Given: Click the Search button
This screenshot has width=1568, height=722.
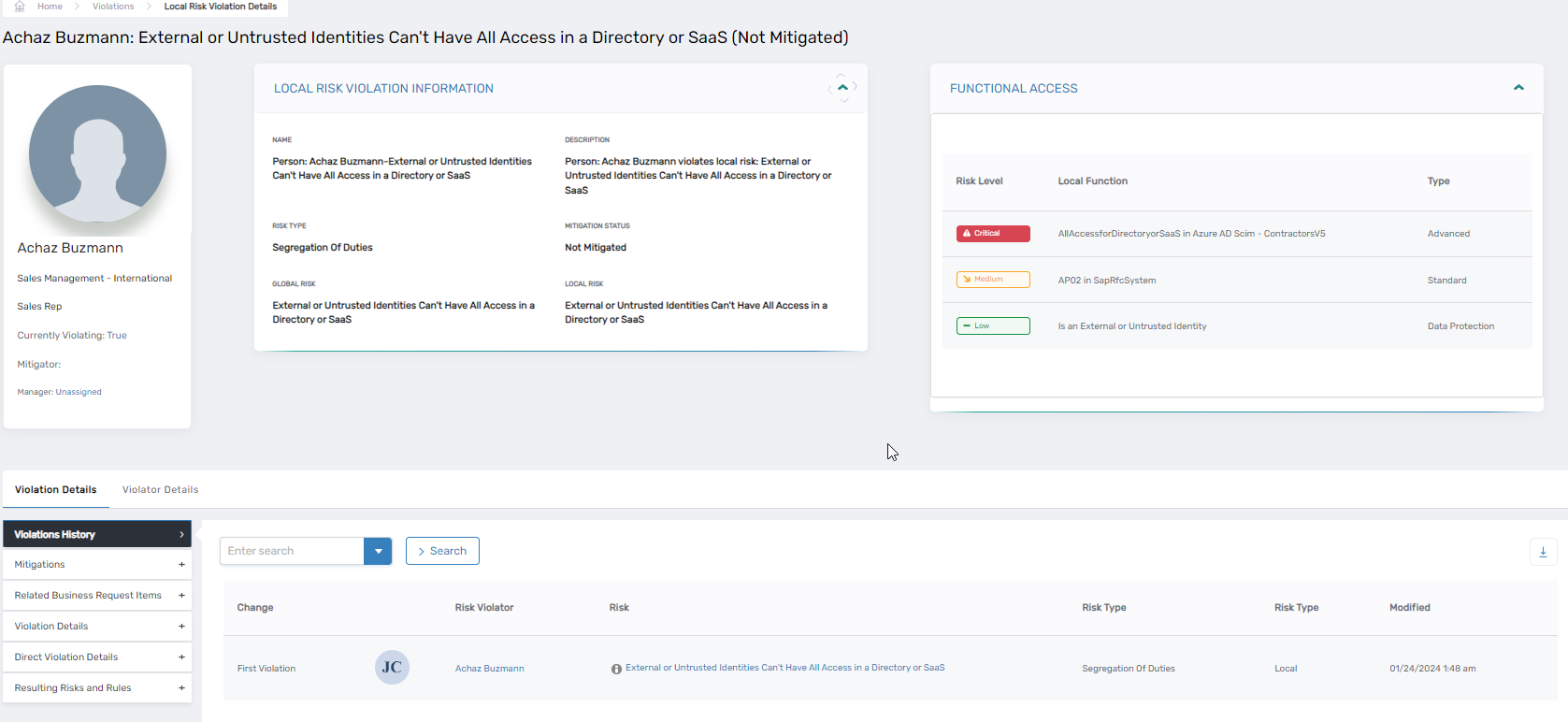Looking at the screenshot, I should point(442,552).
